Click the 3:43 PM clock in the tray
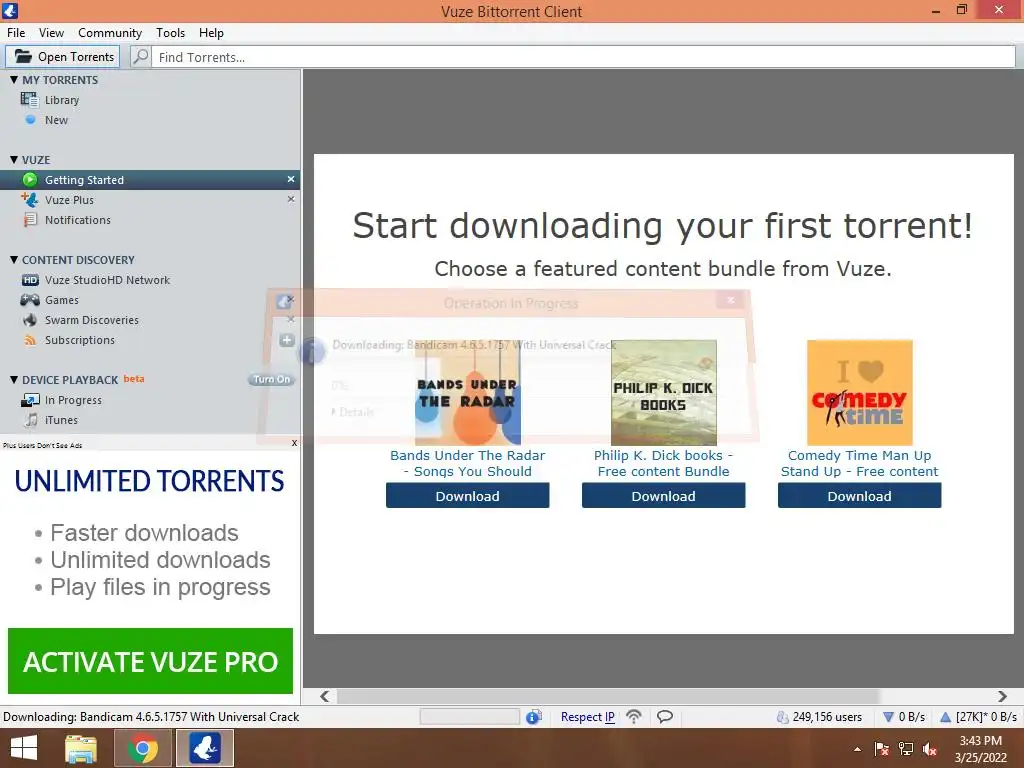This screenshot has height=768, width=1024. [980, 741]
